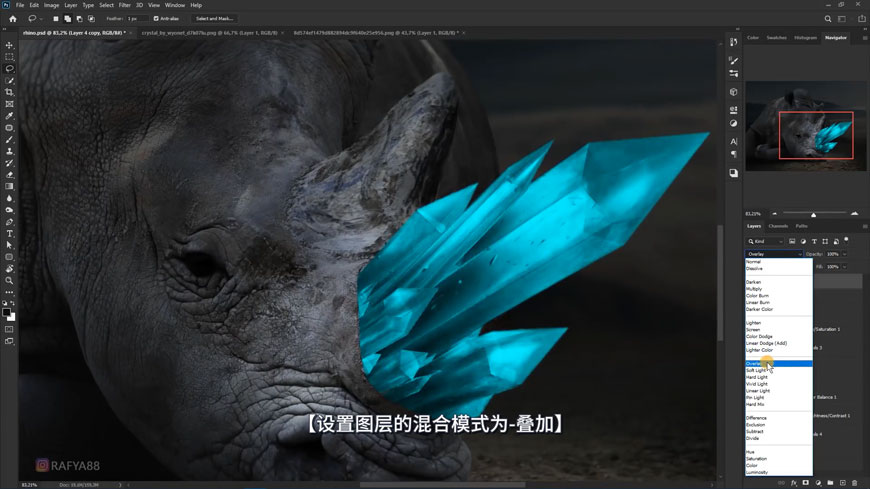Image resolution: width=870 pixels, height=489 pixels.
Task: Select the Brush tool
Action: 9,139
